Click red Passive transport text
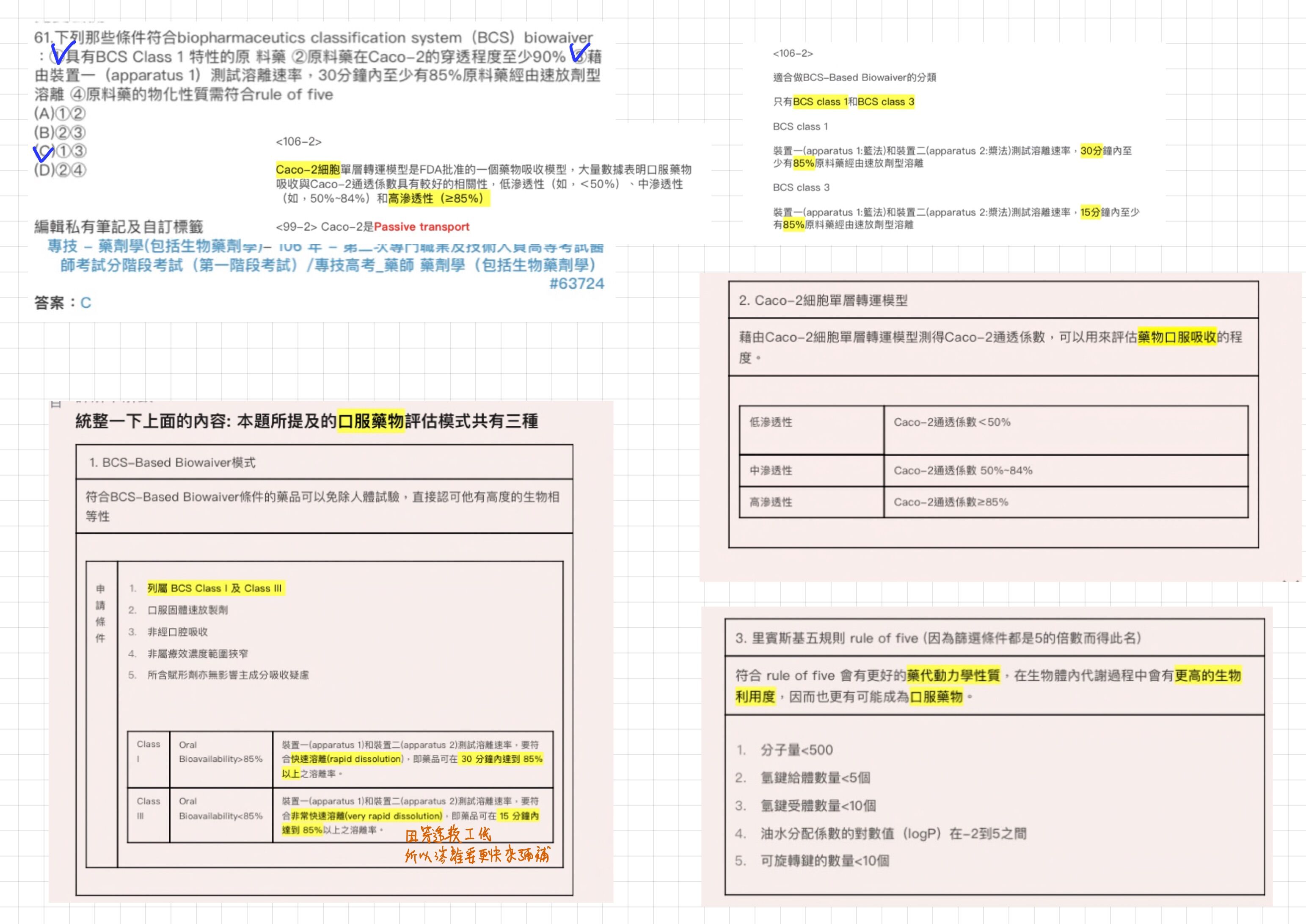Viewport: 1306px width, 924px height. (422, 226)
